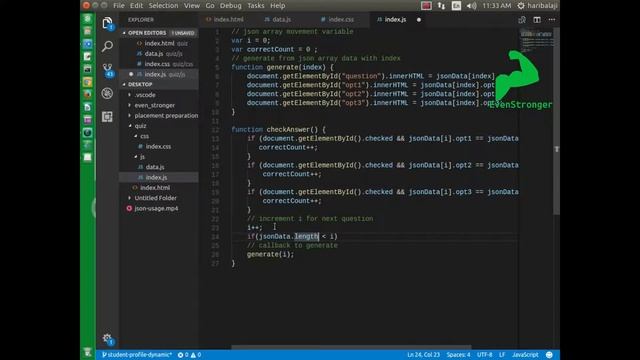Viewport: 640px width, 360px height.
Task: Open the Edit menu
Action: (136, 6)
